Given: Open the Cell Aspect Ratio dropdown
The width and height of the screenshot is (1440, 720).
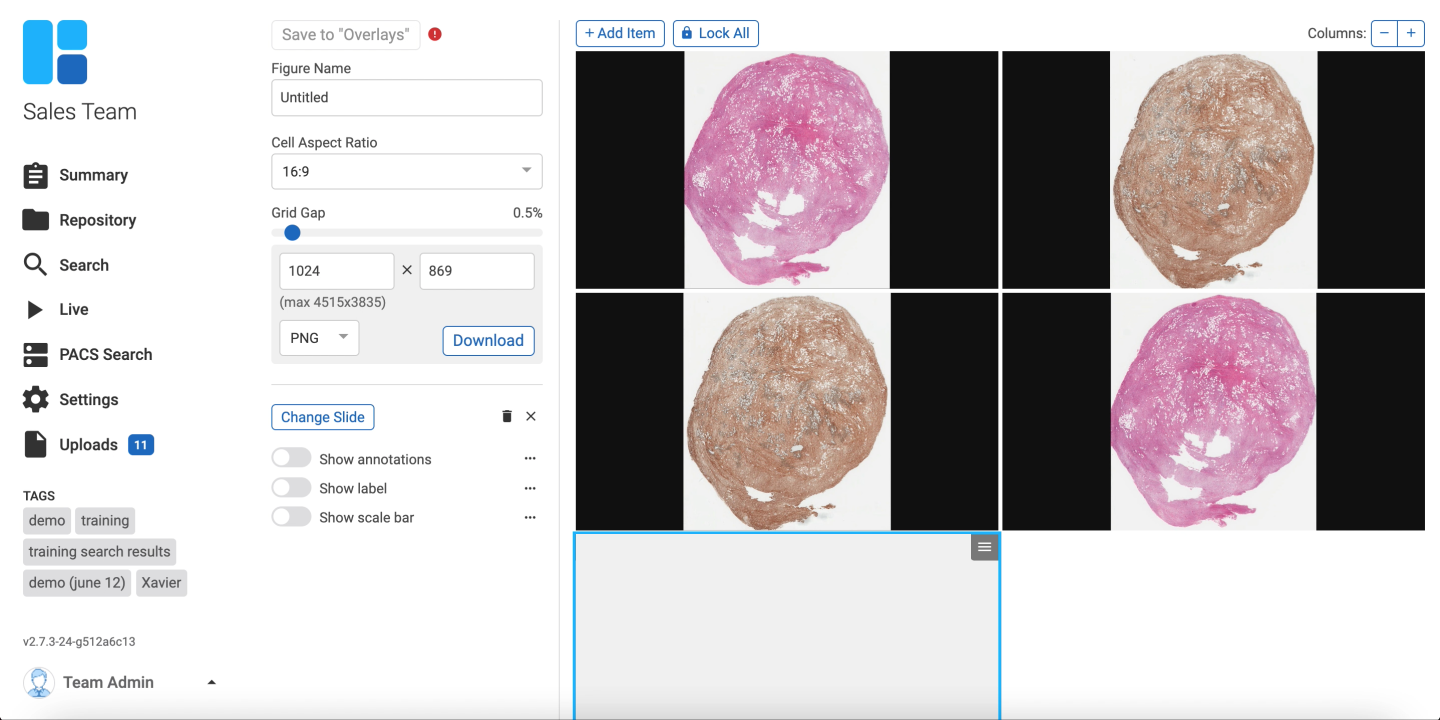Looking at the screenshot, I should [x=407, y=171].
